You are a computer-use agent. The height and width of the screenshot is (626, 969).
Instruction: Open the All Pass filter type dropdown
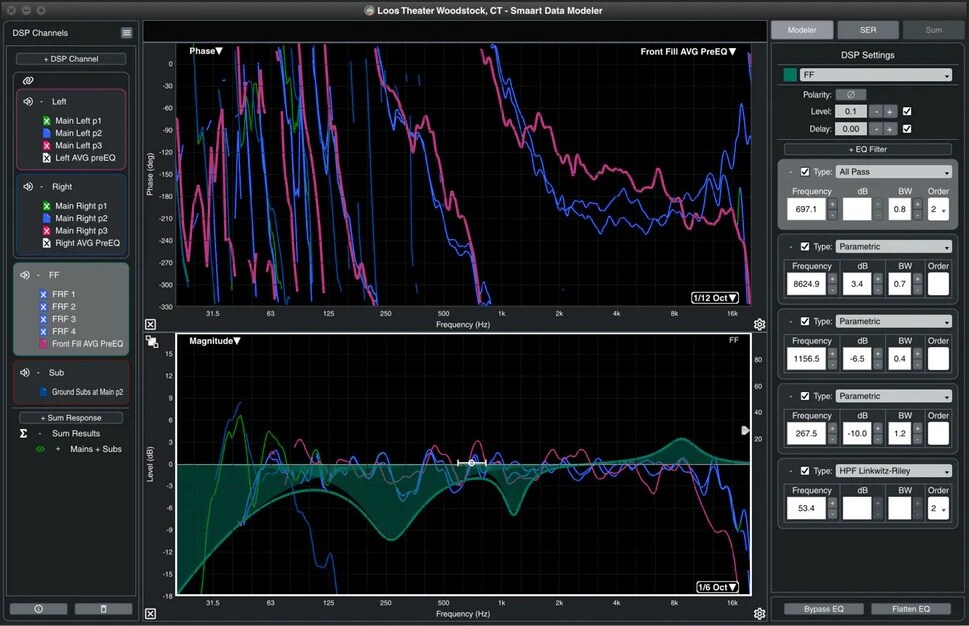tap(893, 172)
